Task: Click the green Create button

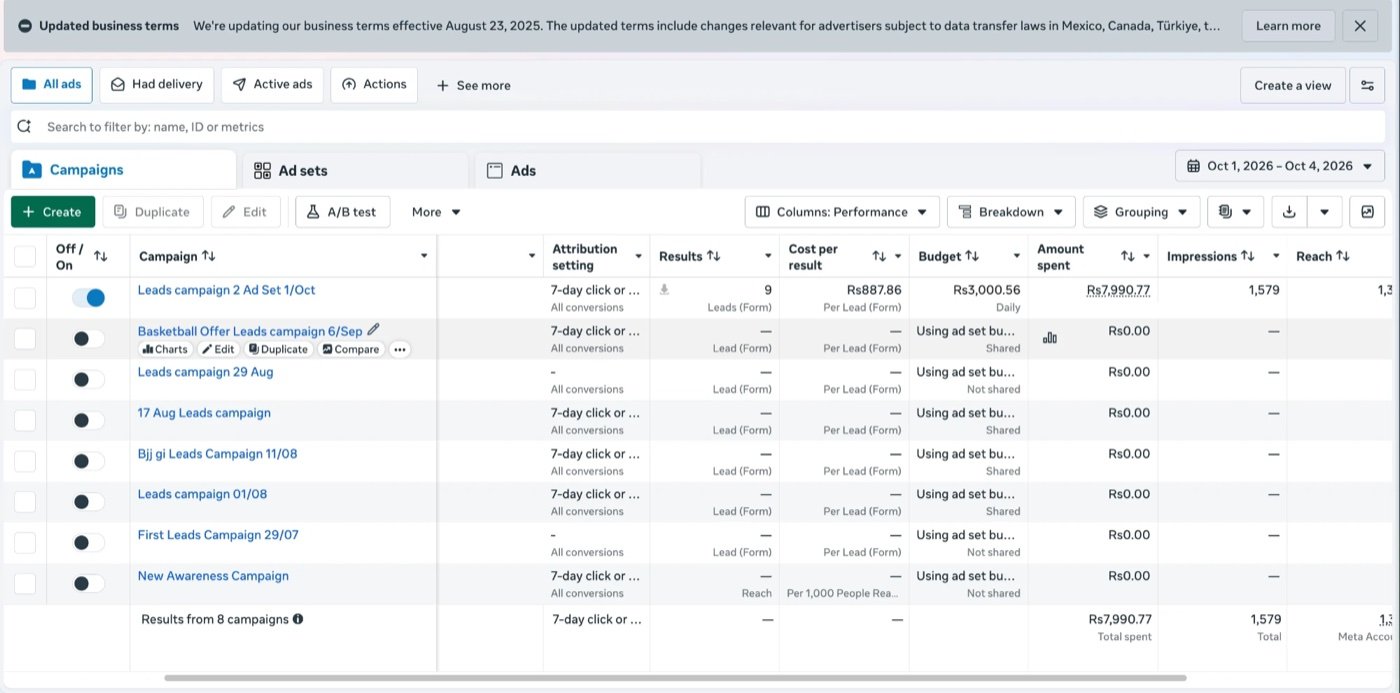Action: pos(53,212)
